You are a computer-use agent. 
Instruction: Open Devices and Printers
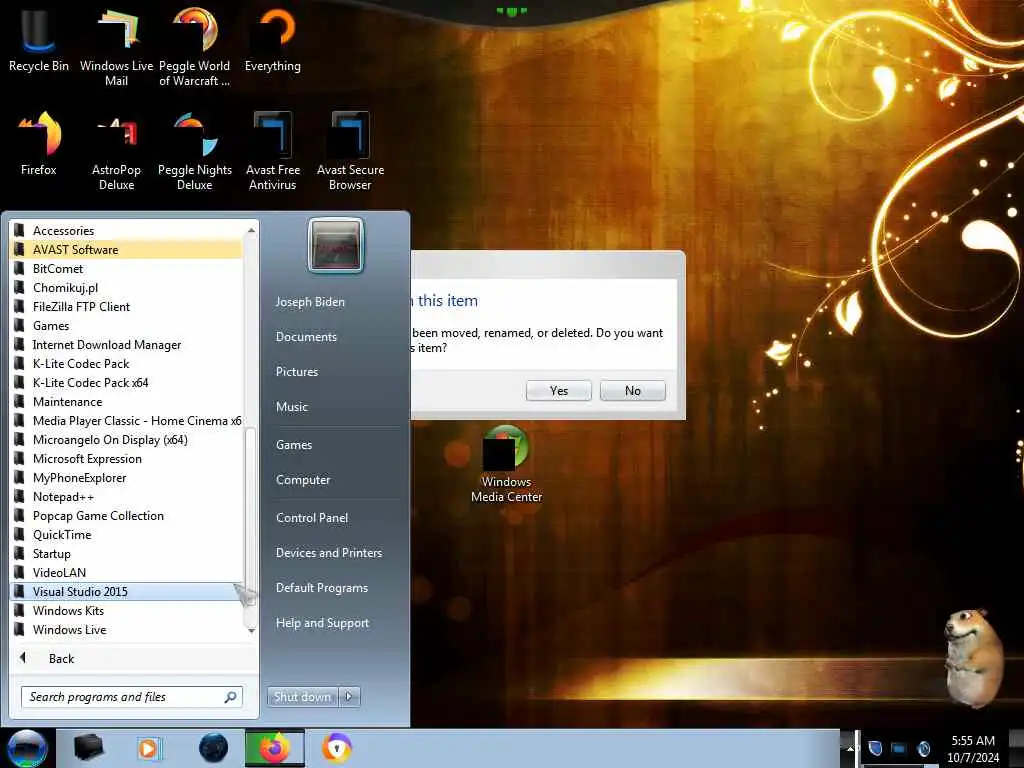[x=329, y=552]
